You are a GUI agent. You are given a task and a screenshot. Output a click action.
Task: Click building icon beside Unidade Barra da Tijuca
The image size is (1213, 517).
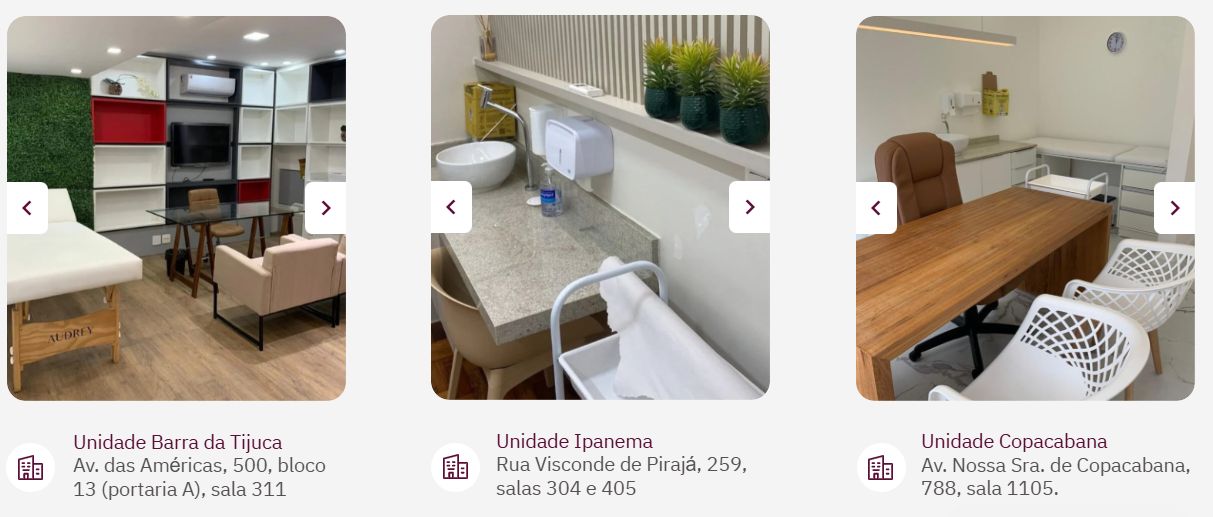point(31,467)
